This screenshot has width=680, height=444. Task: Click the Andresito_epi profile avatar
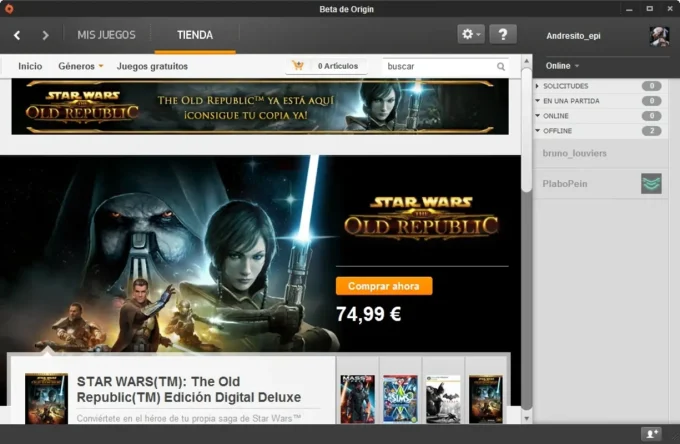pos(659,36)
